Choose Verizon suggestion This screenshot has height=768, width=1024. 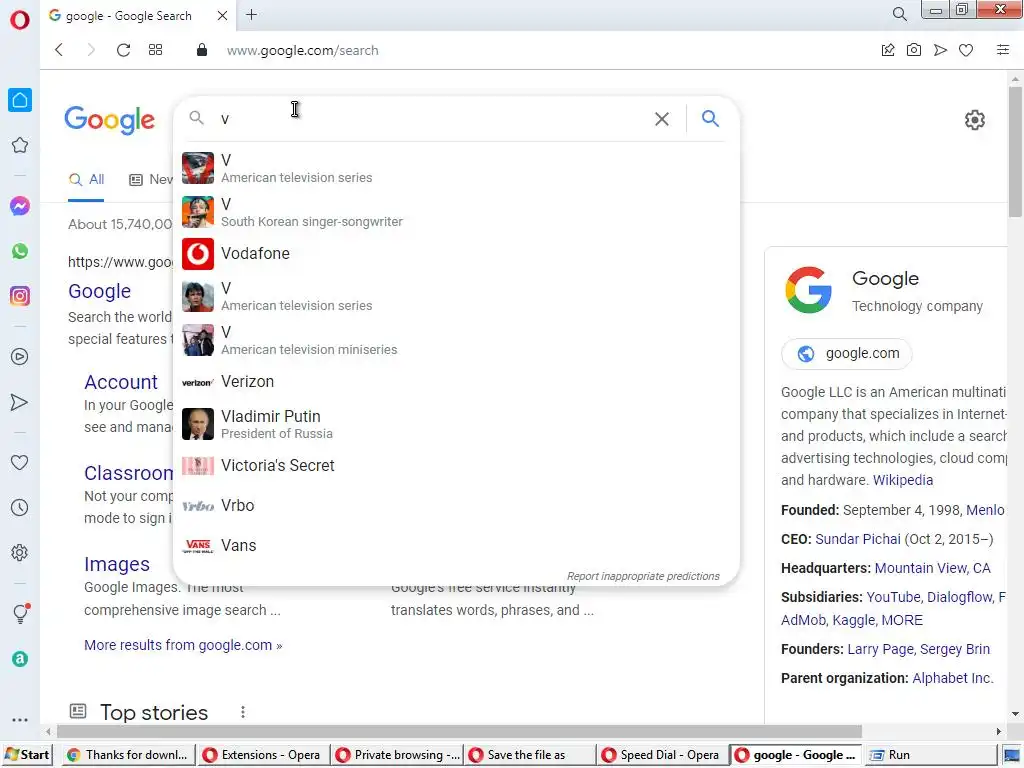(455, 382)
